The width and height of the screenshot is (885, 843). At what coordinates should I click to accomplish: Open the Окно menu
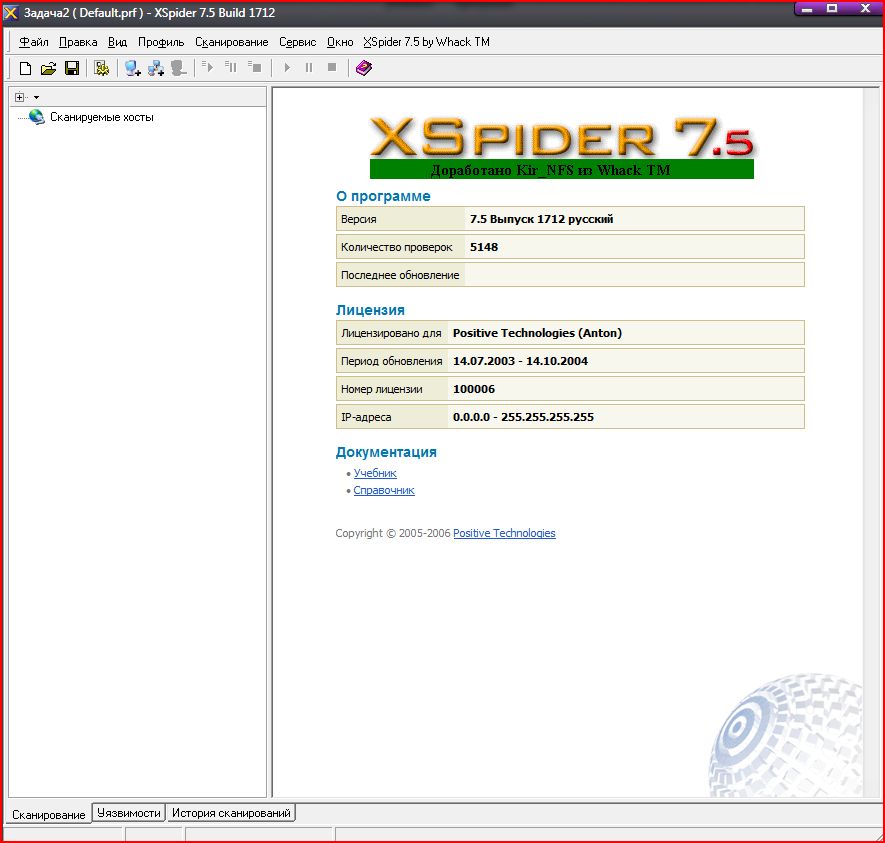coord(340,42)
